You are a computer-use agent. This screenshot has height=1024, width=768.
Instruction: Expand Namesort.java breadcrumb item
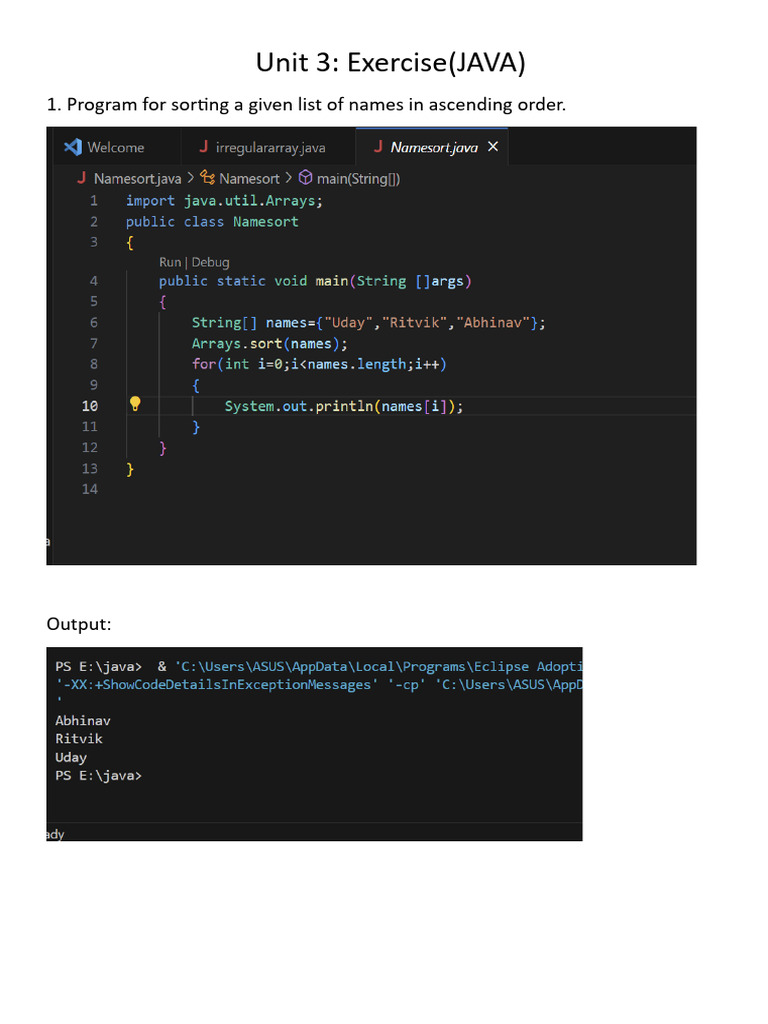point(137,178)
